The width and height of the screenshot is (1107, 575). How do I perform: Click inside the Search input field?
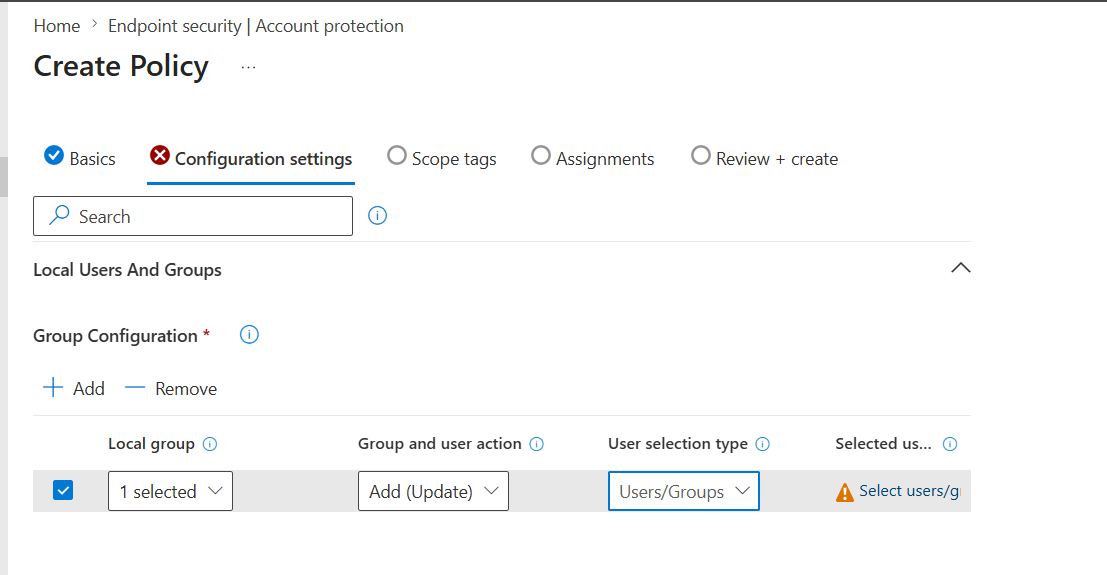coord(193,216)
